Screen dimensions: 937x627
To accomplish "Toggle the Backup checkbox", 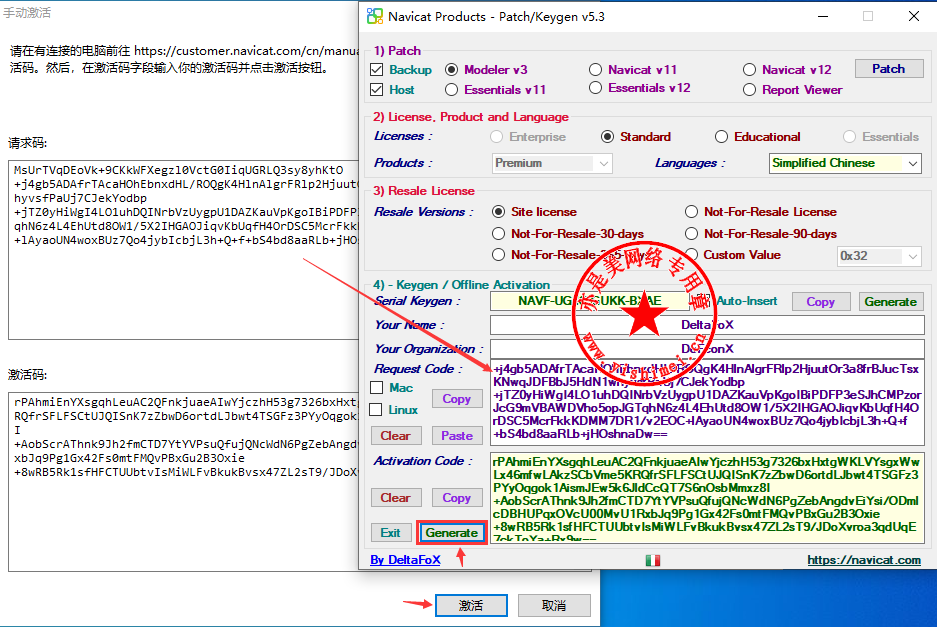I will 376,70.
